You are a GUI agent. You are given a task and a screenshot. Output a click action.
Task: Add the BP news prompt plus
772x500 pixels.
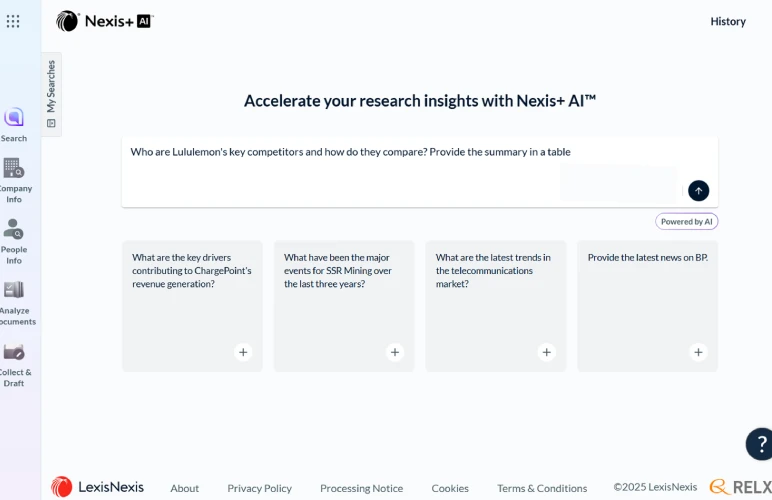coord(698,352)
